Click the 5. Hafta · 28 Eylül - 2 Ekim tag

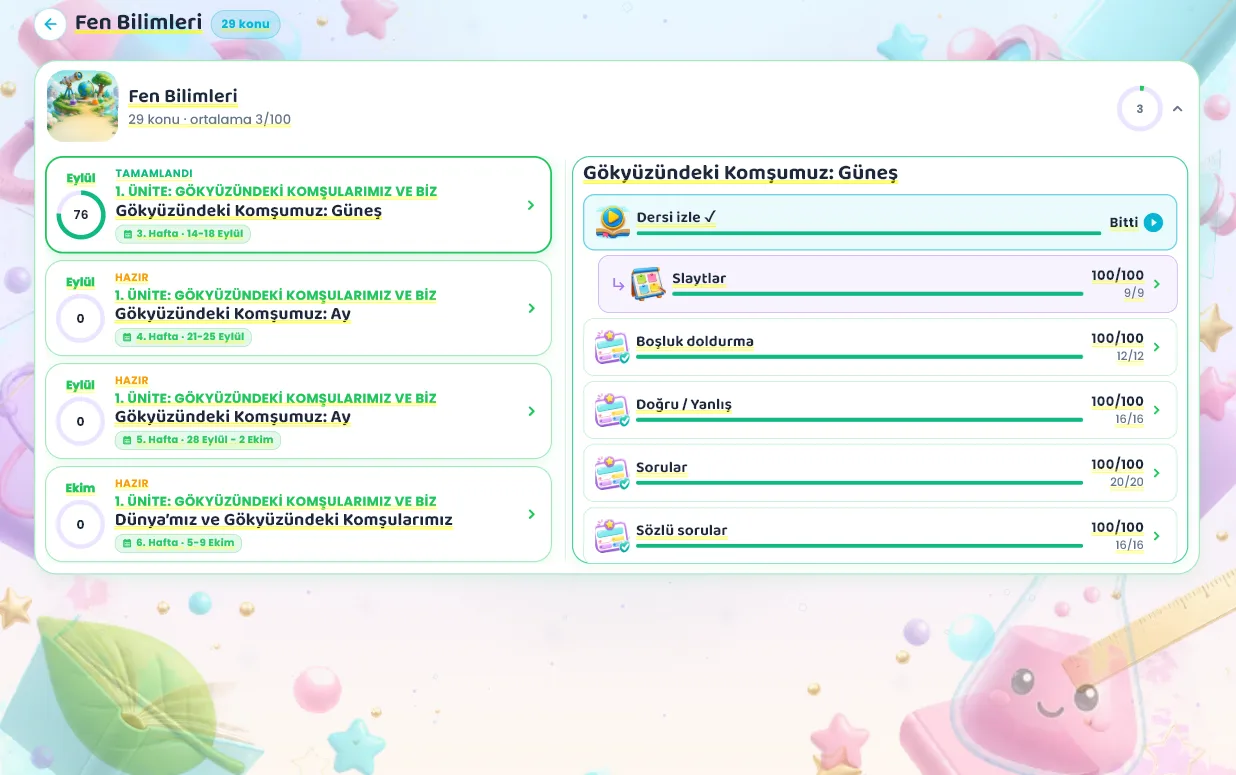point(198,440)
